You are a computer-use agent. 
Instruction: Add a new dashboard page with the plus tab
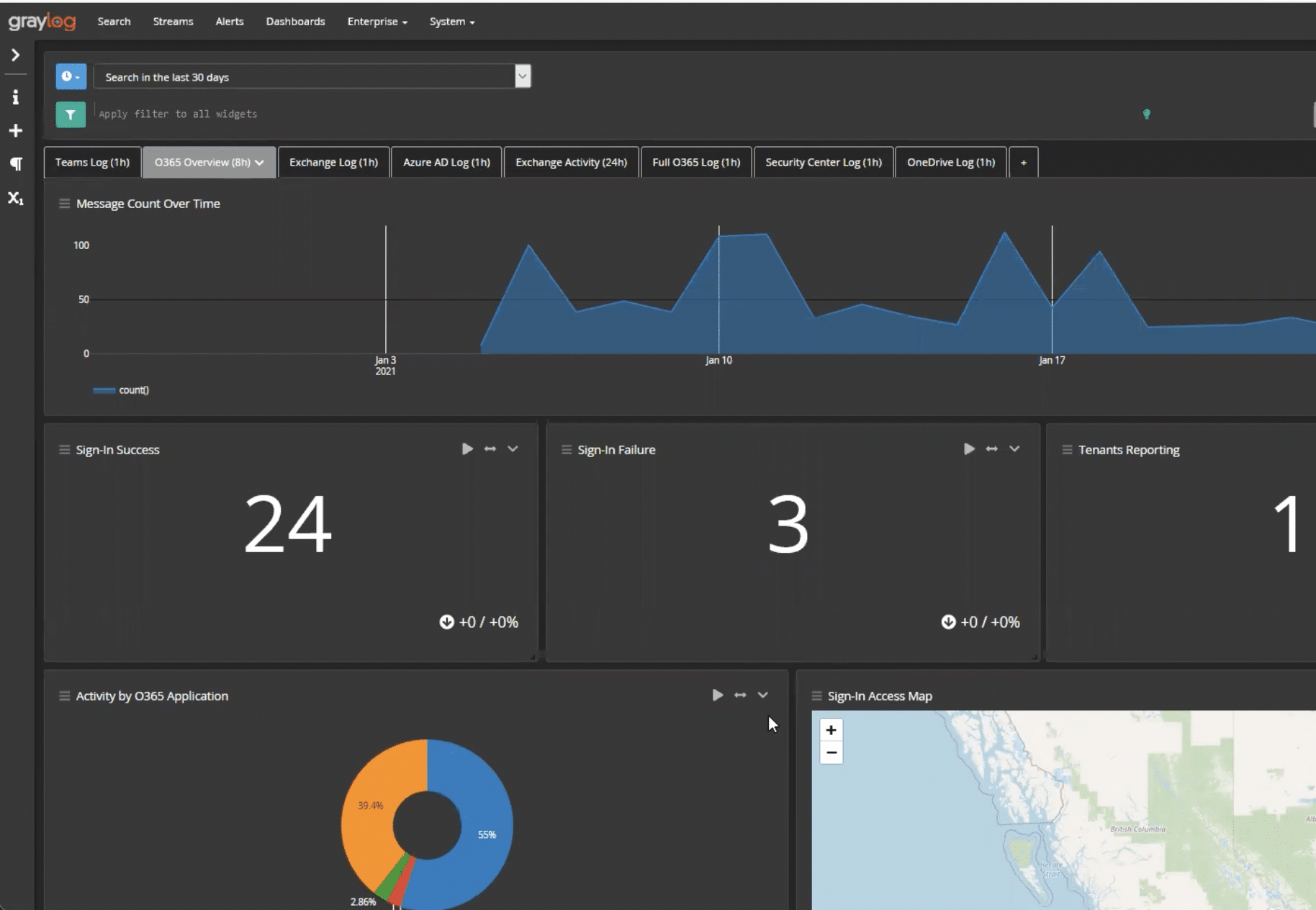pos(1024,162)
